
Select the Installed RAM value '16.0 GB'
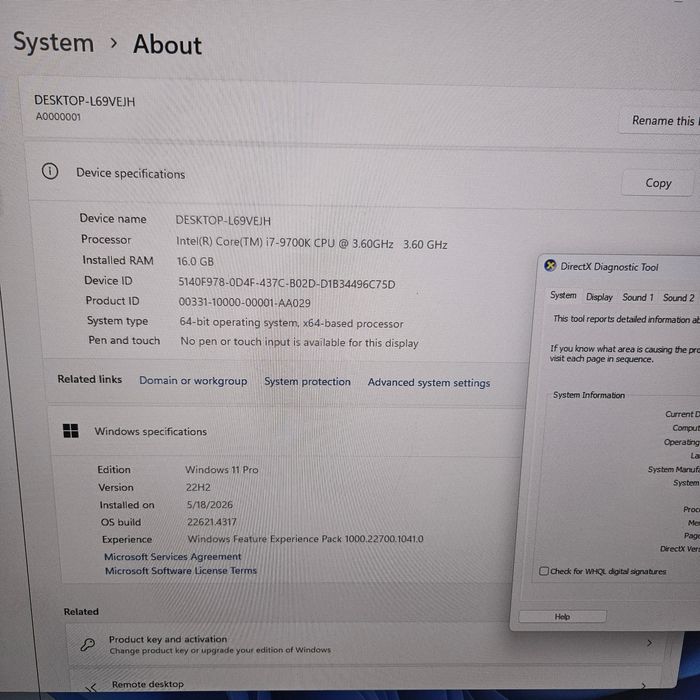click(195, 261)
